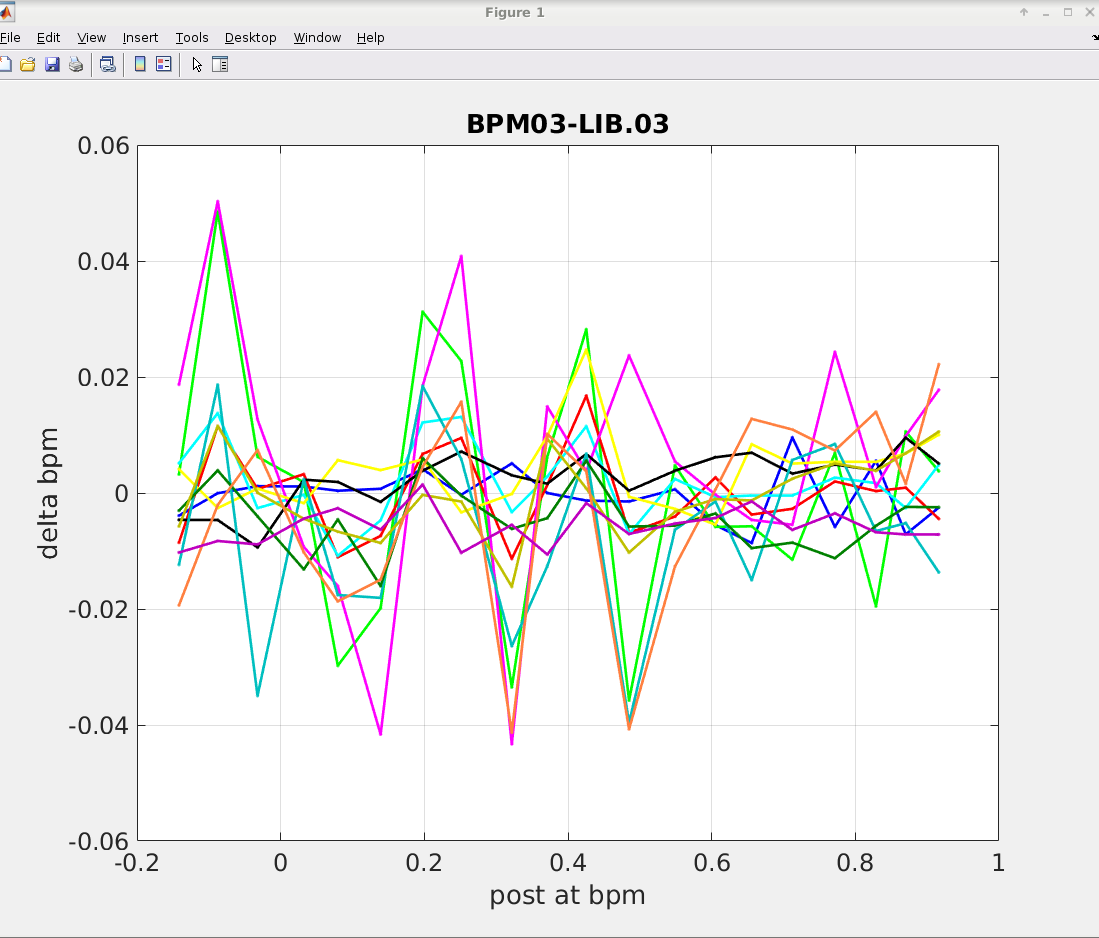The height and width of the screenshot is (938, 1099).
Task: Click the plot title BPM03-LIB.03
Action: pos(567,125)
